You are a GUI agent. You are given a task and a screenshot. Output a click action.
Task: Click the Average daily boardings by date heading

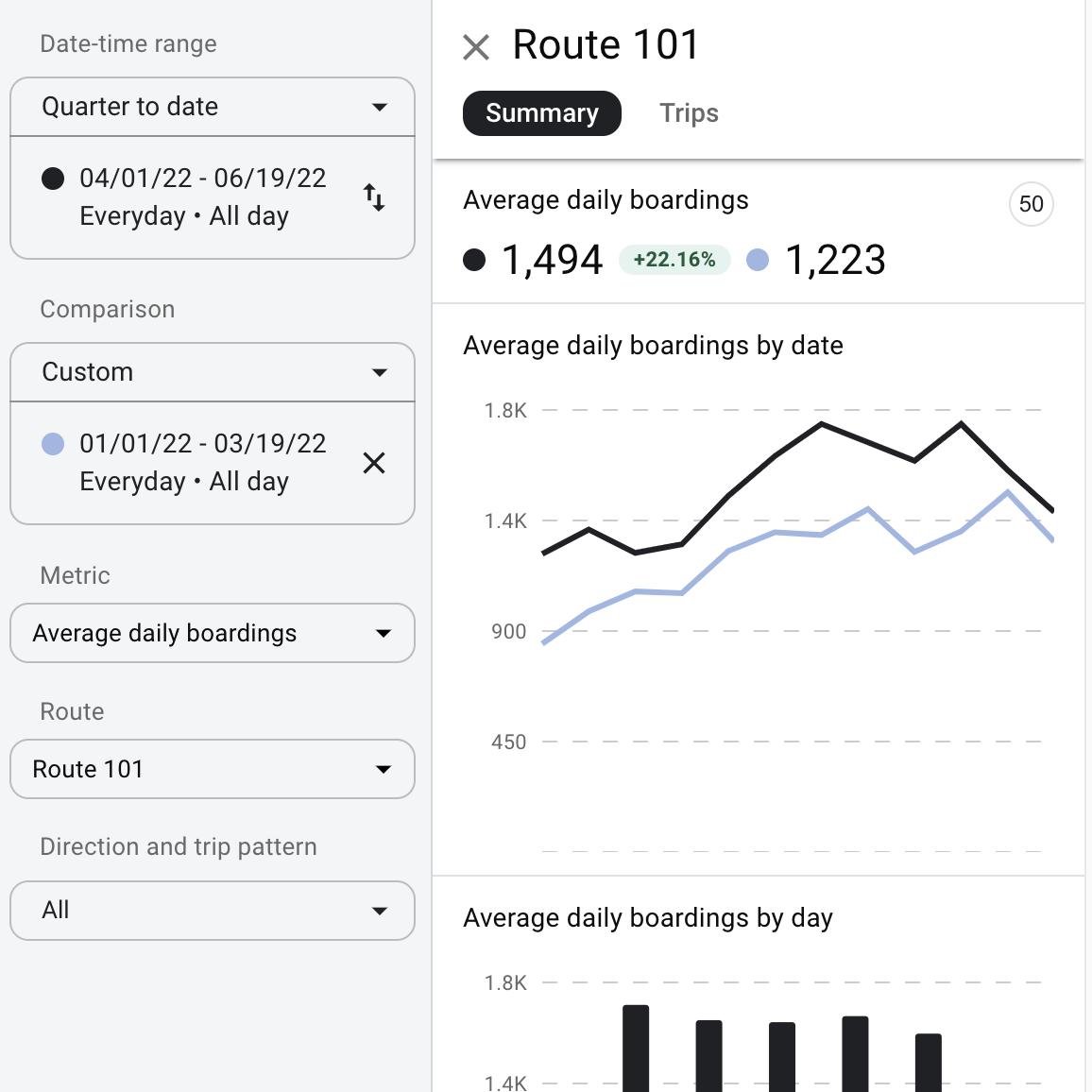point(653,346)
